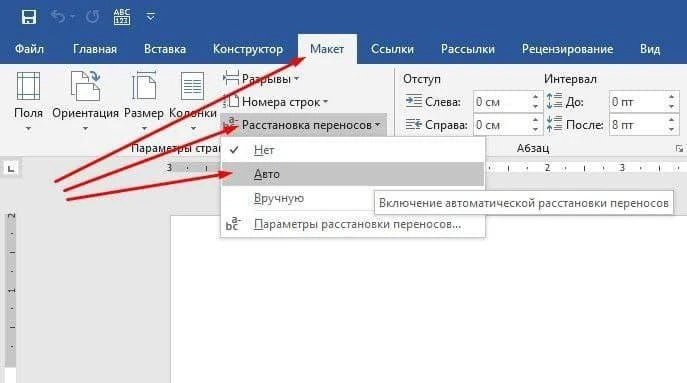Expand the arrow under Размер
The image size is (687, 383).
tap(144, 128)
